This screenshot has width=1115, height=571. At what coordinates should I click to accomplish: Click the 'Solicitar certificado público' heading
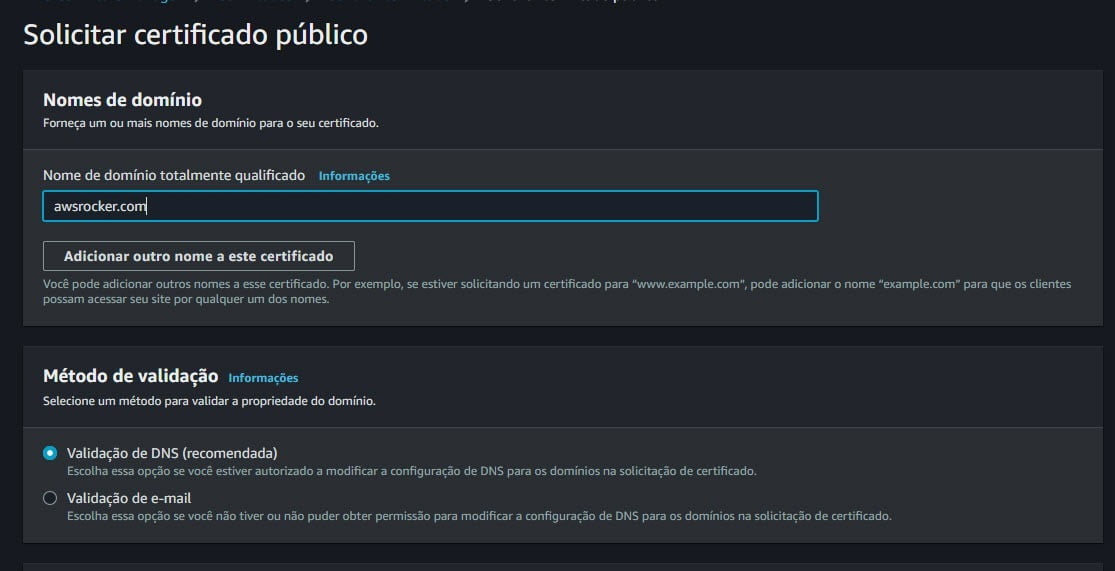196,35
